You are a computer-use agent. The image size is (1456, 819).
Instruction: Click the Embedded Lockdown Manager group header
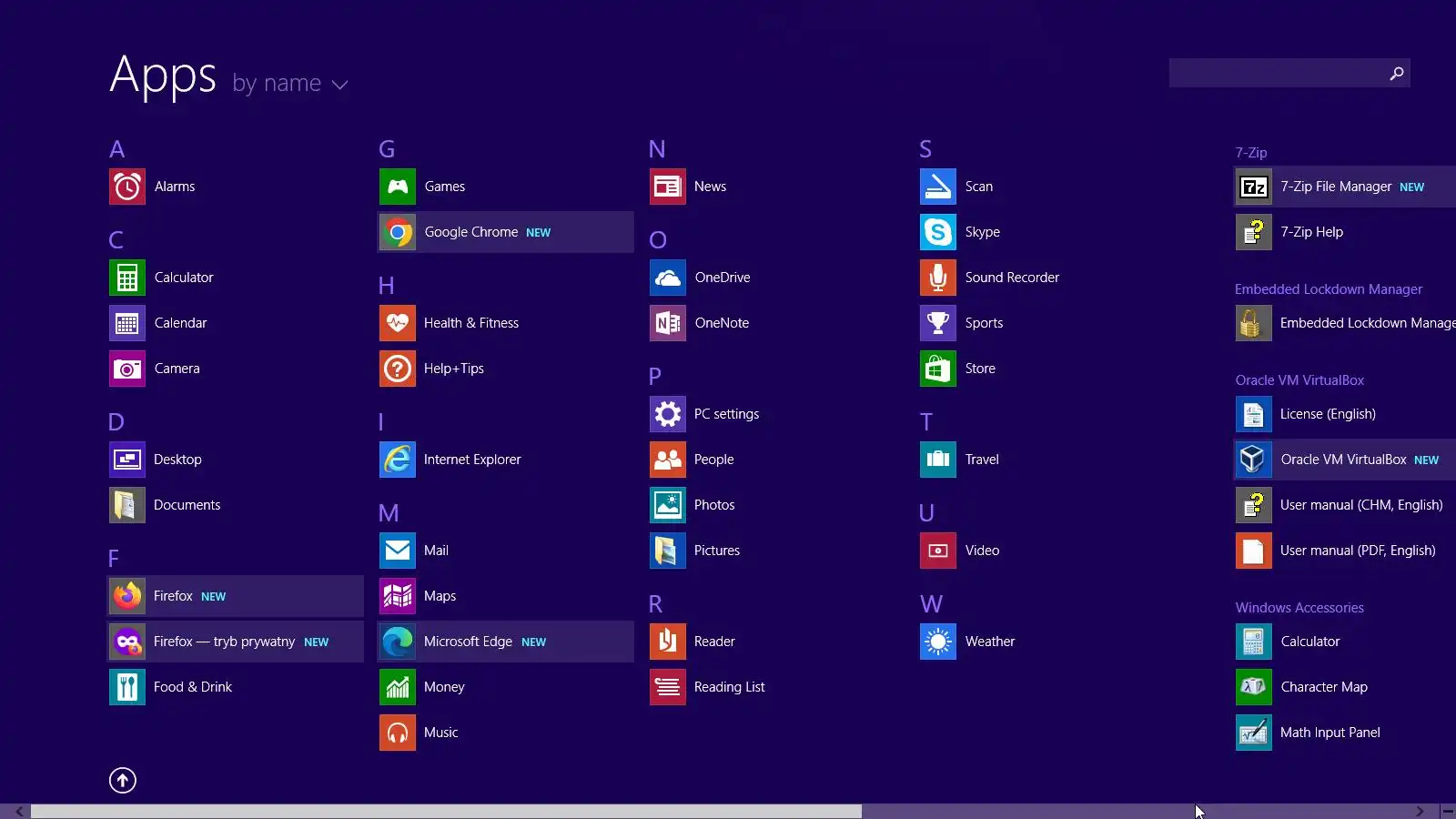click(1329, 289)
